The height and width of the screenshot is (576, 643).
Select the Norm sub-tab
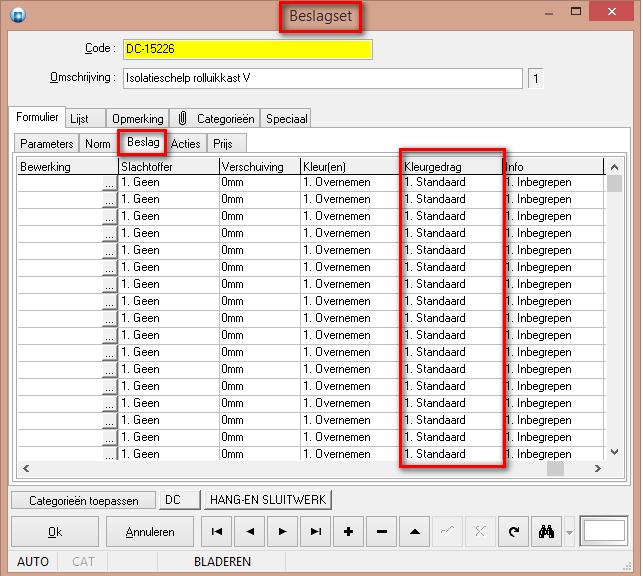coord(98,144)
